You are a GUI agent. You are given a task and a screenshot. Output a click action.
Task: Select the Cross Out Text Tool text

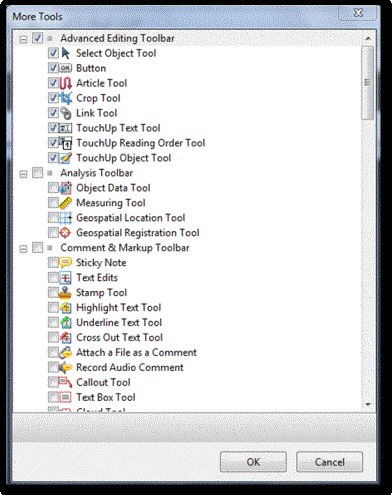coord(119,338)
